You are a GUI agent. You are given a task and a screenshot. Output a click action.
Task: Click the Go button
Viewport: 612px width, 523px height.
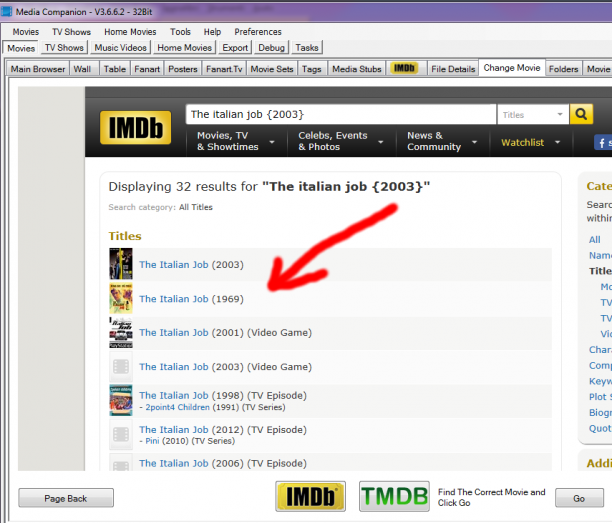click(579, 498)
